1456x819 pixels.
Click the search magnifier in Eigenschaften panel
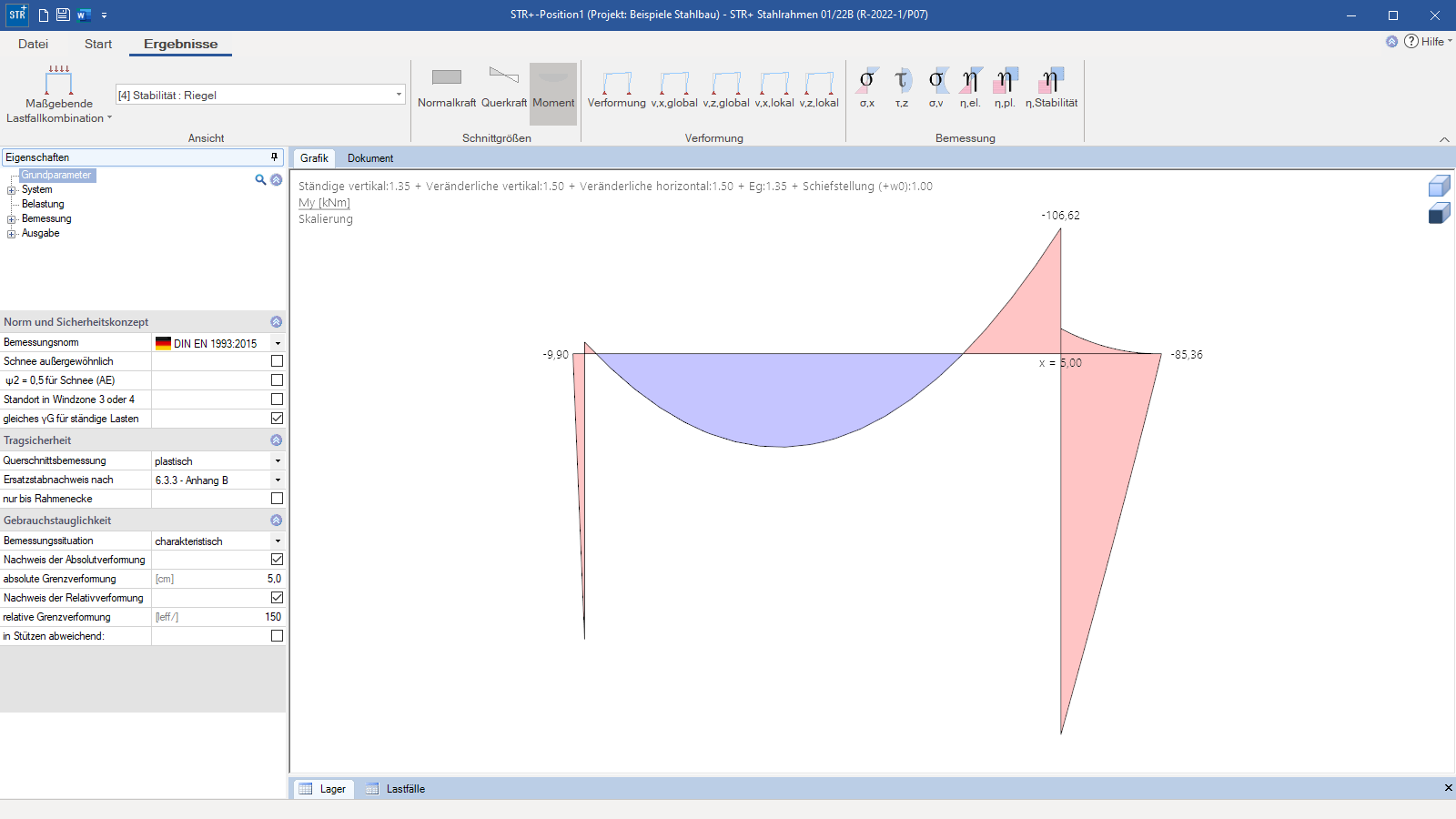pyautogui.click(x=260, y=180)
